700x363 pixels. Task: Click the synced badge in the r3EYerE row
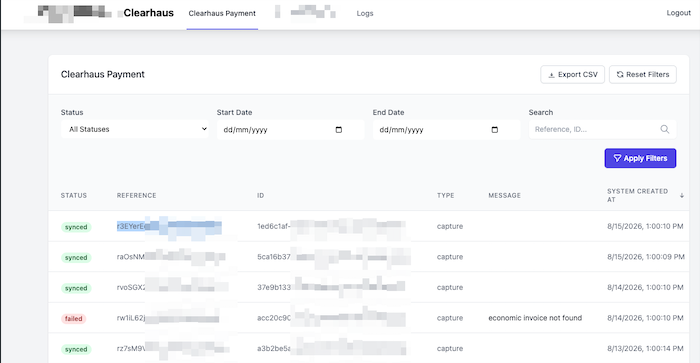click(76, 227)
